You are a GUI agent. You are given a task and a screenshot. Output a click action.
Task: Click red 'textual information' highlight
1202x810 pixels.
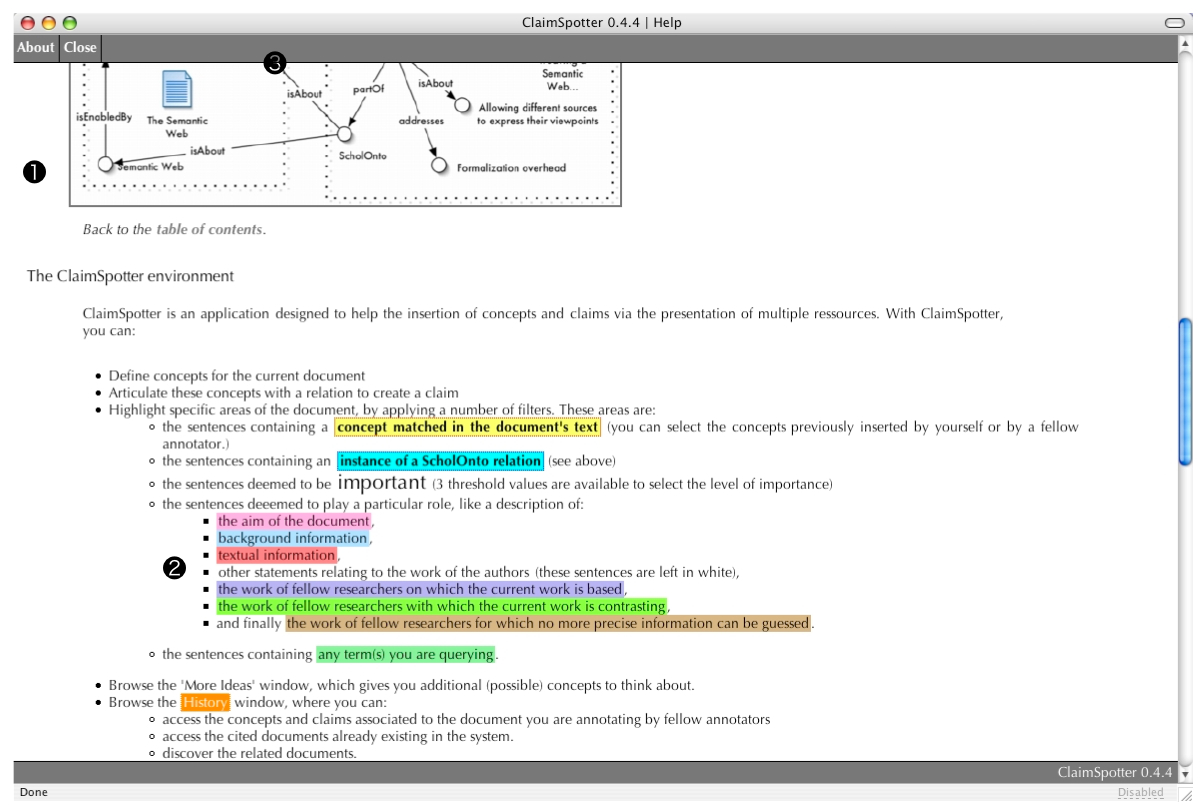pyautogui.click(x=276, y=555)
